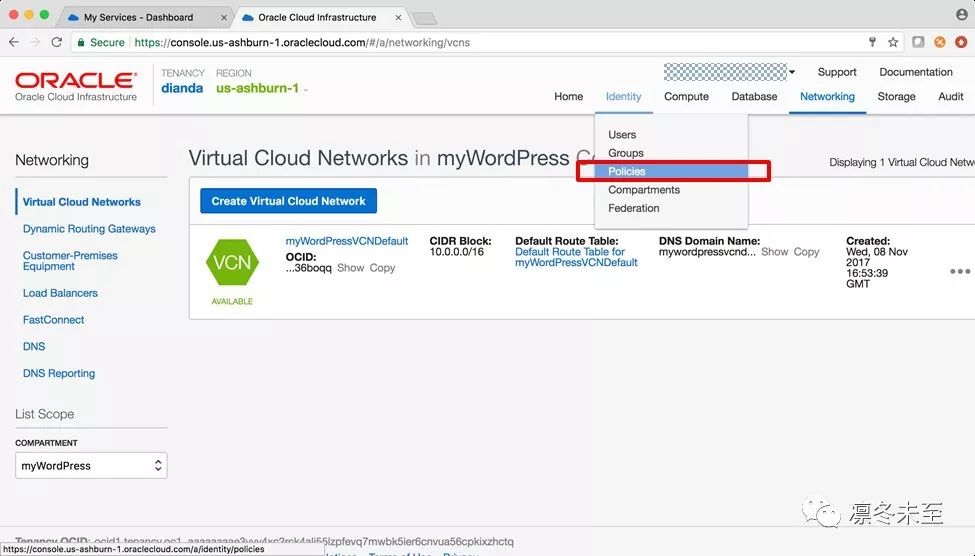Screen dimensions: 975x556
Task: Open the Home menu
Action: [x=568, y=96]
